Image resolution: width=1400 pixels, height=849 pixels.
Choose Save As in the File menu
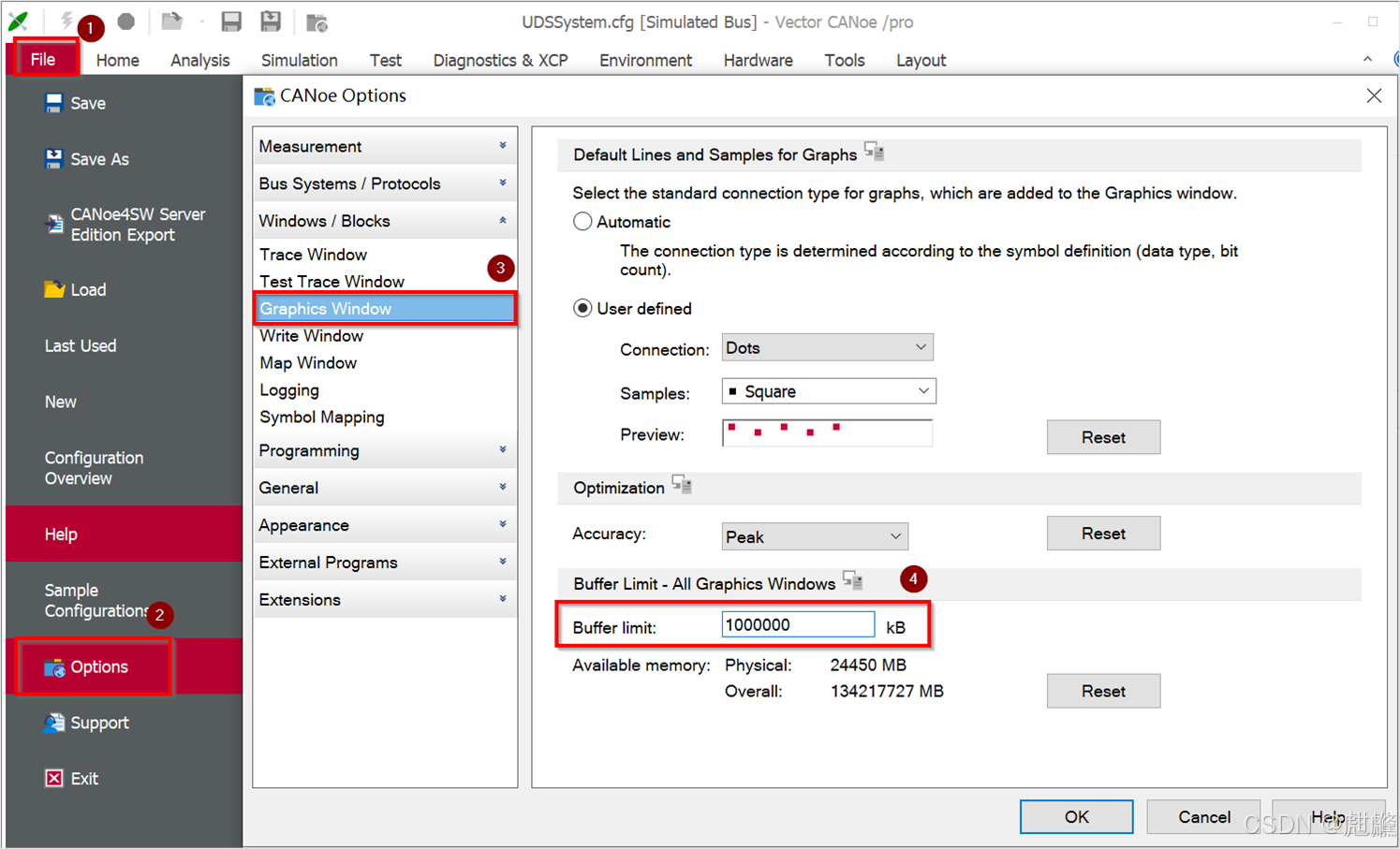[86, 159]
